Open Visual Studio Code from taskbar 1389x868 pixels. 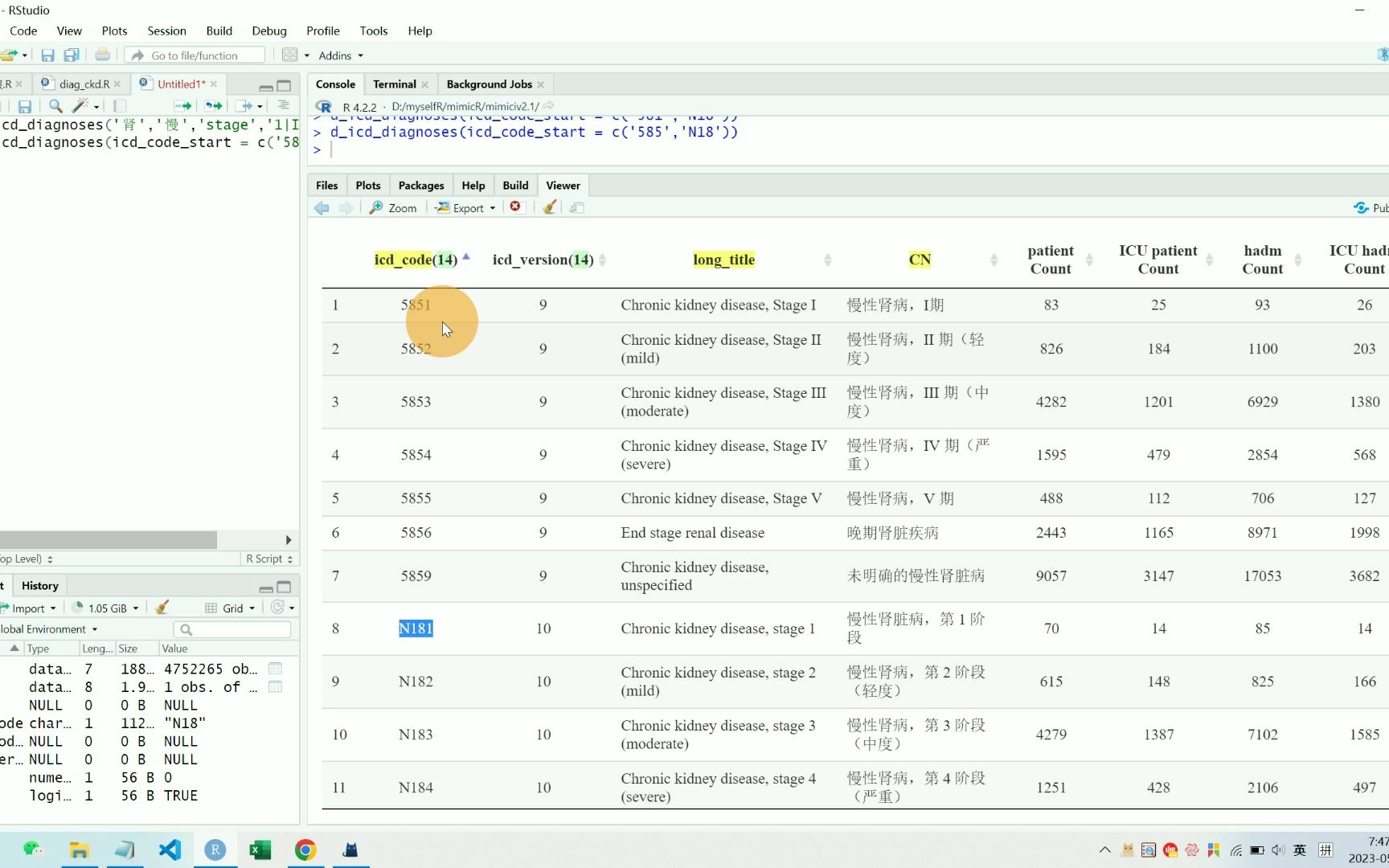pyautogui.click(x=170, y=850)
